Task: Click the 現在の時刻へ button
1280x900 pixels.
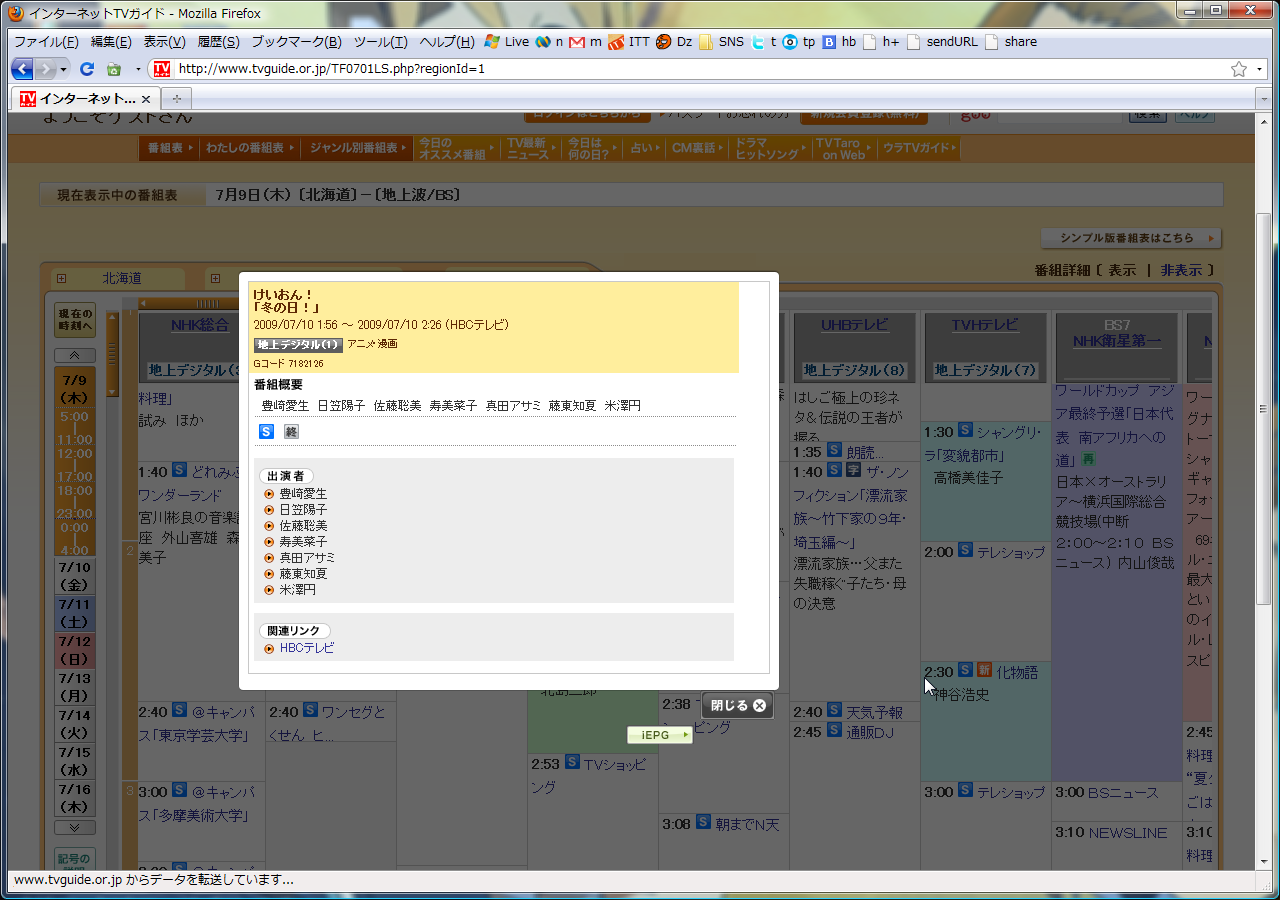Action: coord(75,320)
